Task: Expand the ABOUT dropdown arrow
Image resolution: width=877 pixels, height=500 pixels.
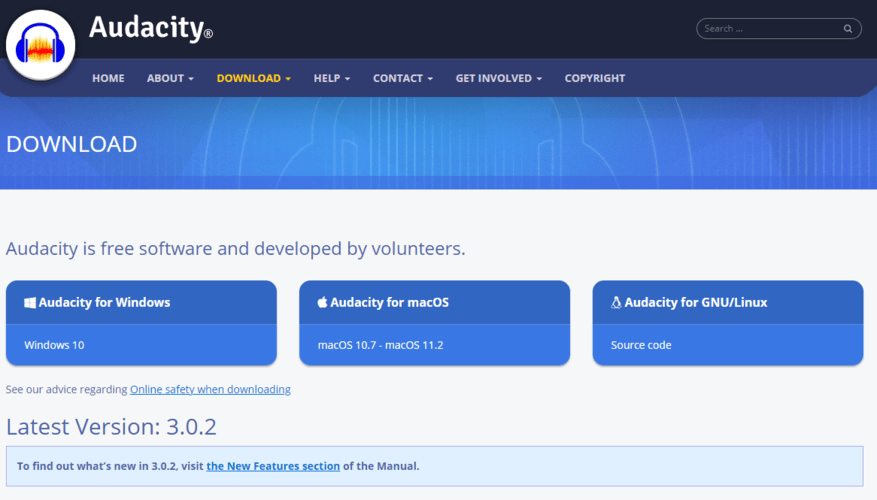Action: pyautogui.click(x=191, y=79)
